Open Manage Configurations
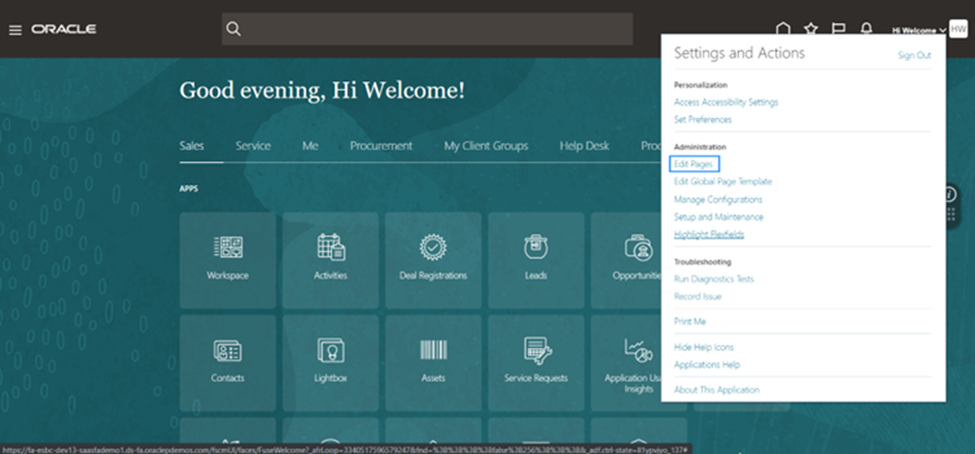Screen dimensions: 975x454 point(718,200)
